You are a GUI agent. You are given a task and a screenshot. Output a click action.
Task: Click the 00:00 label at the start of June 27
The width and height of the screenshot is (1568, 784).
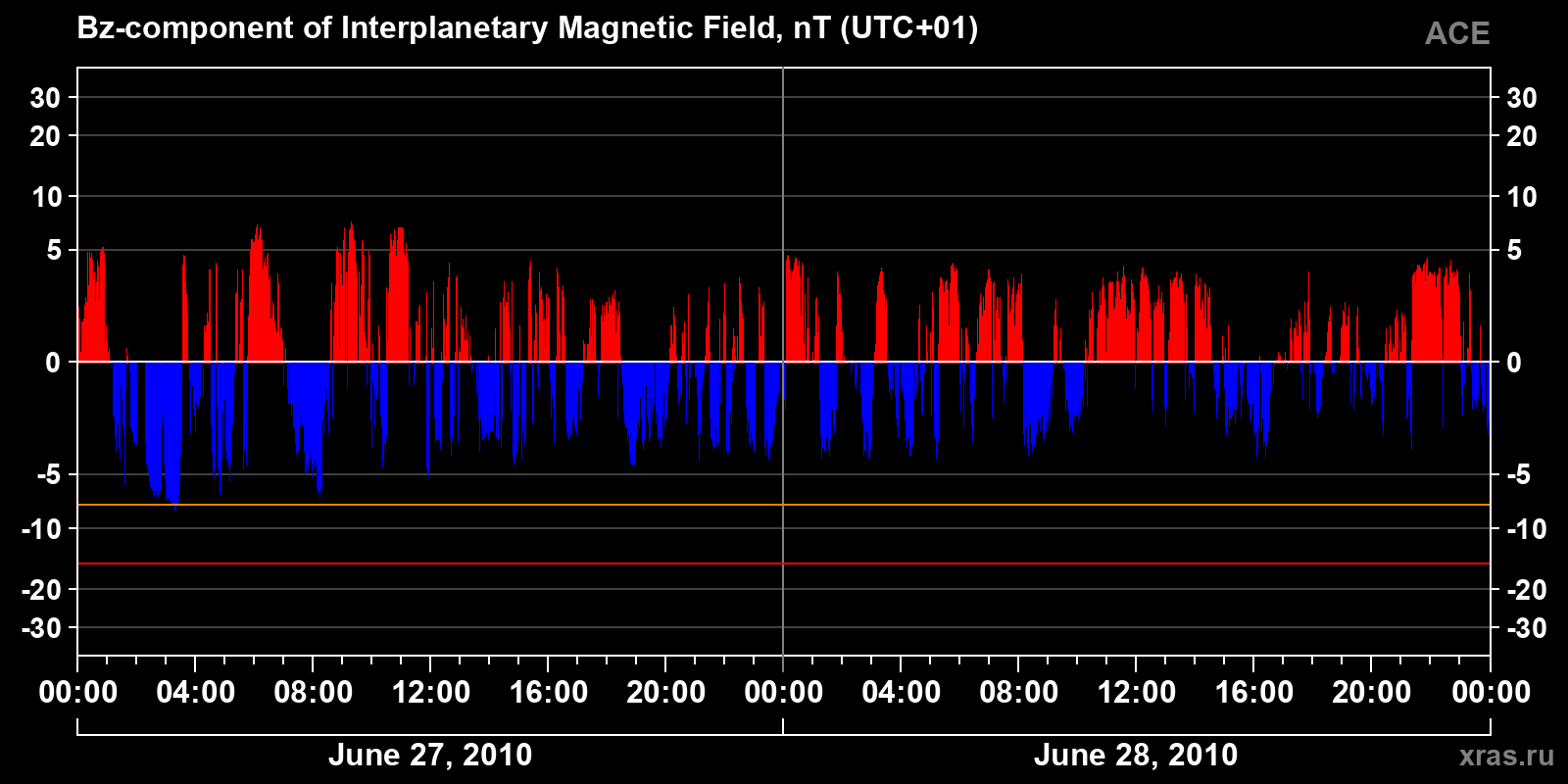(x=78, y=692)
